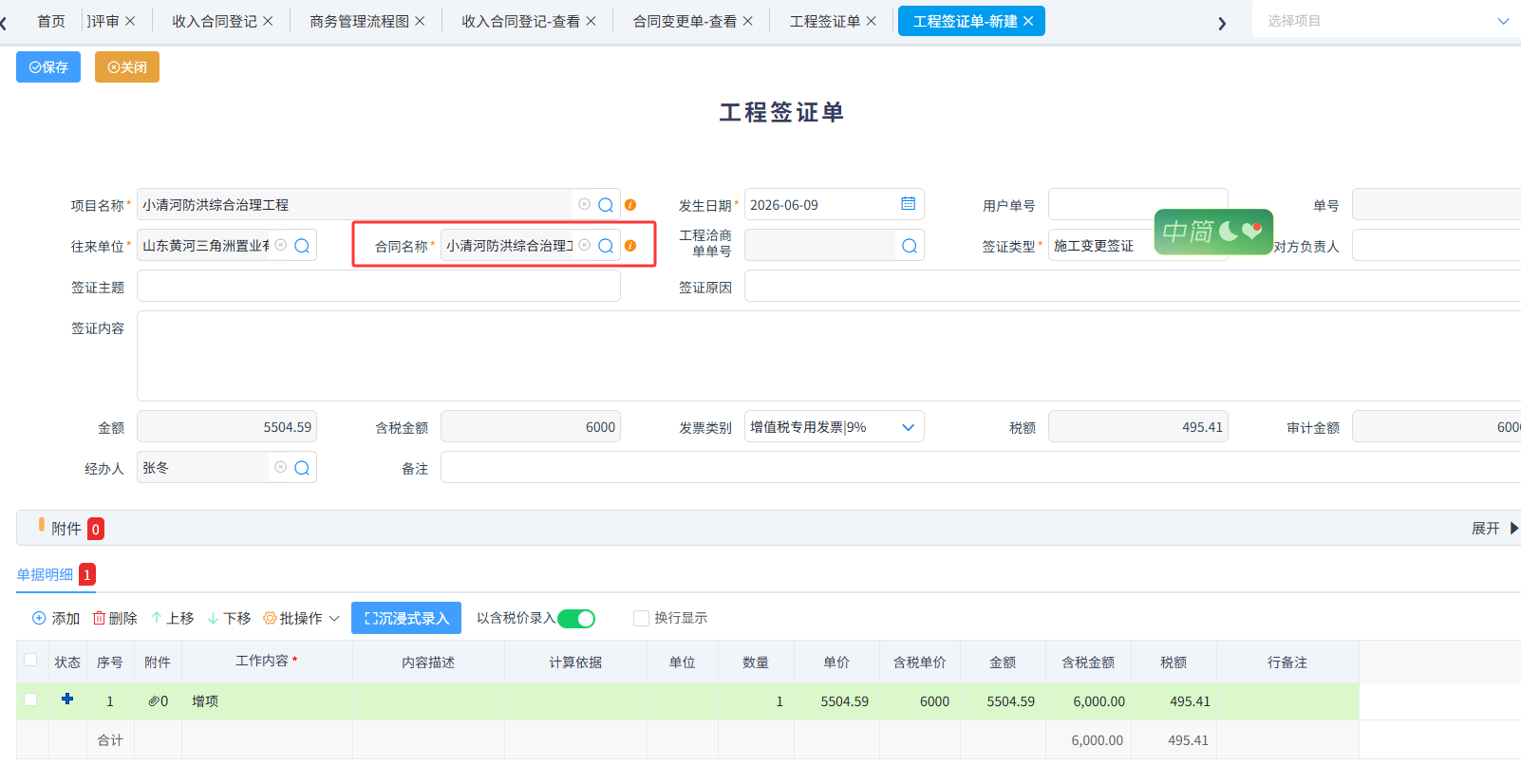Close the 商务管理流程图 tab

[420, 21]
